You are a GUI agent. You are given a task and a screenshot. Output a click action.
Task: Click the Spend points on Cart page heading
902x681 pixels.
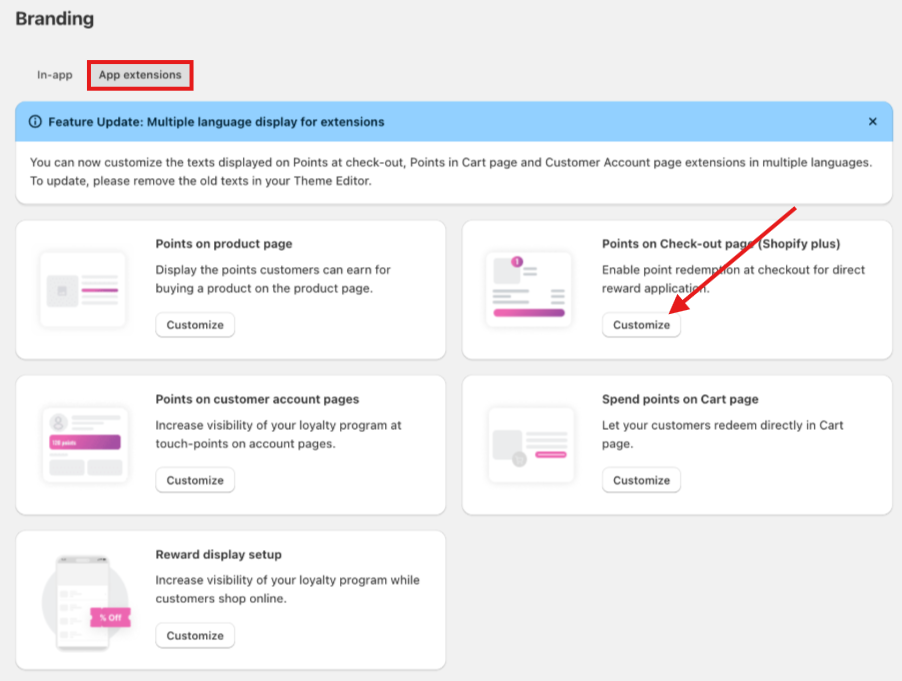(x=680, y=399)
